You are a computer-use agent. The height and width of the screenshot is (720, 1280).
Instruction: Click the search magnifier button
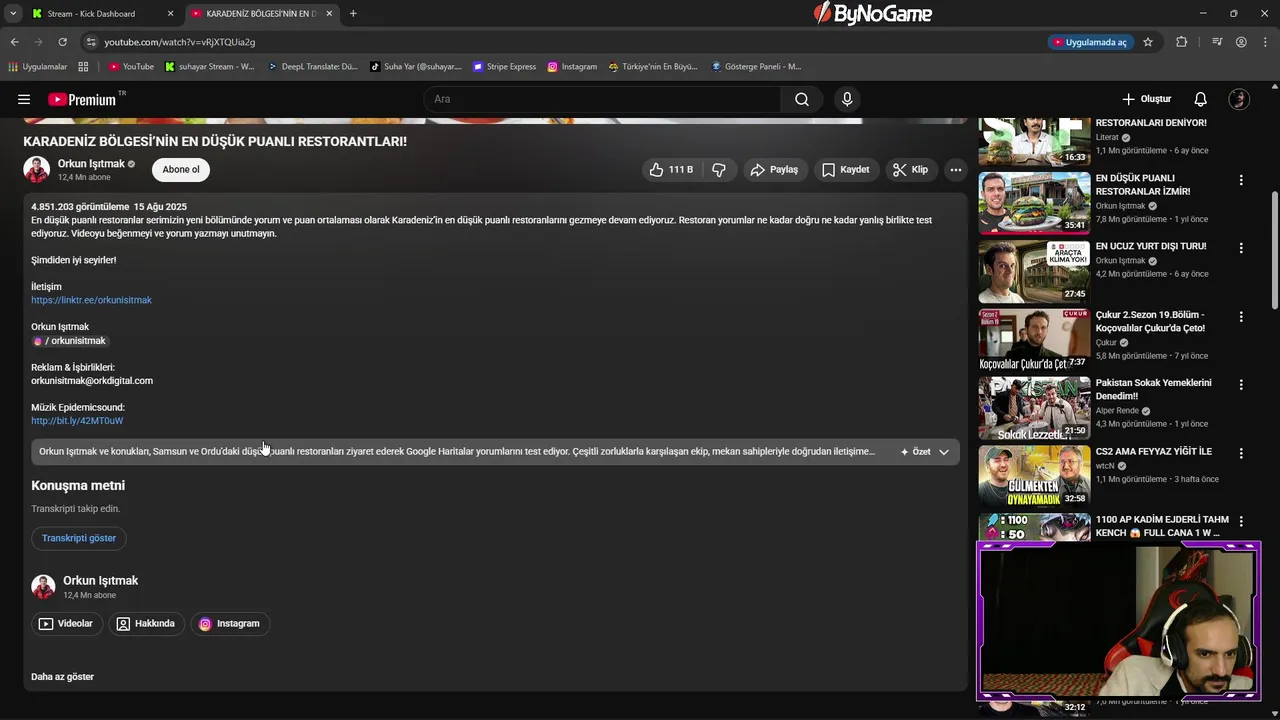click(802, 99)
